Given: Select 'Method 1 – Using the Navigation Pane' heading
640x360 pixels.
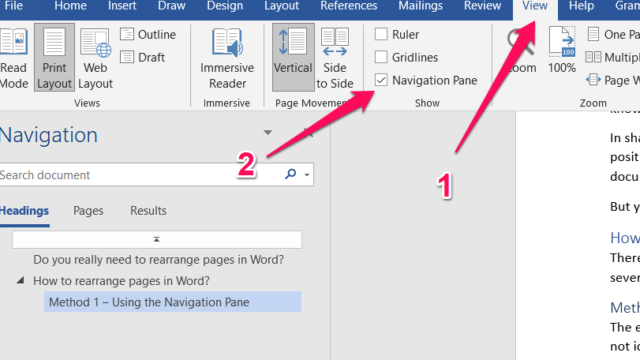Looking at the screenshot, I should (x=173, y=302).
